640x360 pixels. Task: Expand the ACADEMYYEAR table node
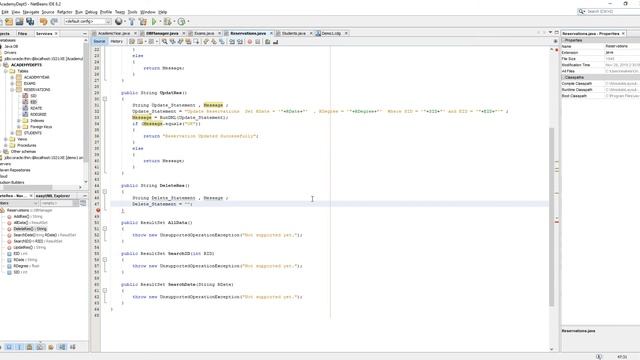12,77
